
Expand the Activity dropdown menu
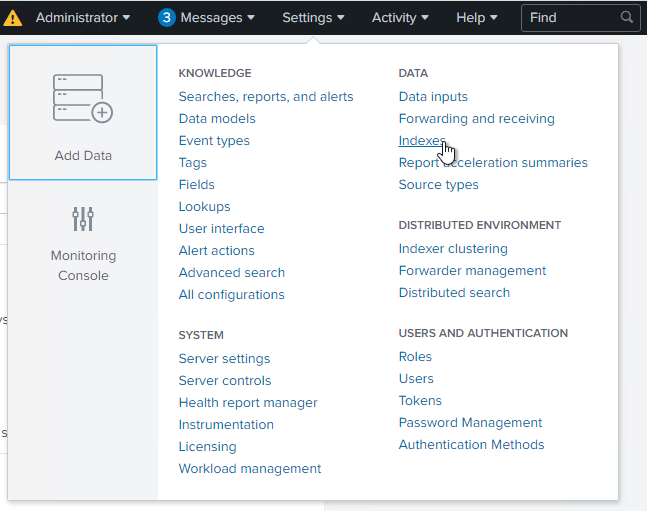coord(400,18)
